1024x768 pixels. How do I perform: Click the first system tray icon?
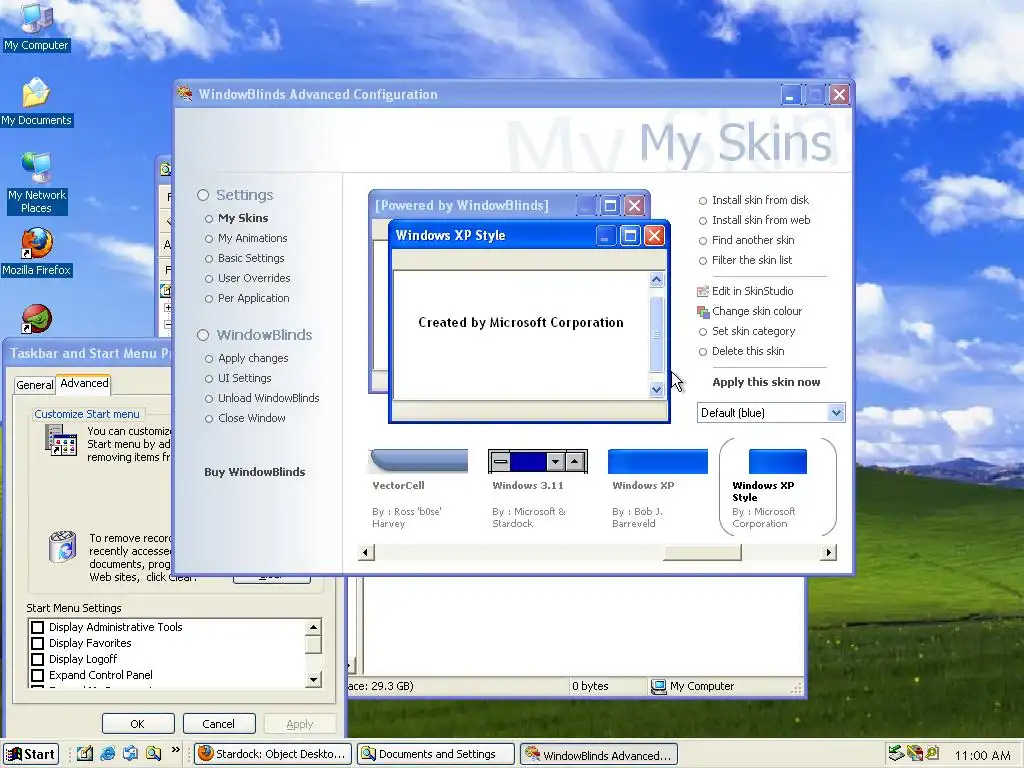tap(896, 753)
